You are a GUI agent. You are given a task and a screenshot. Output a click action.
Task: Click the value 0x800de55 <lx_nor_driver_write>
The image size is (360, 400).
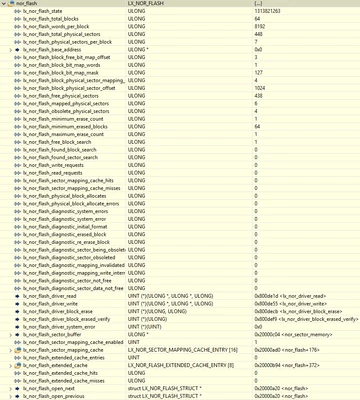291,304
